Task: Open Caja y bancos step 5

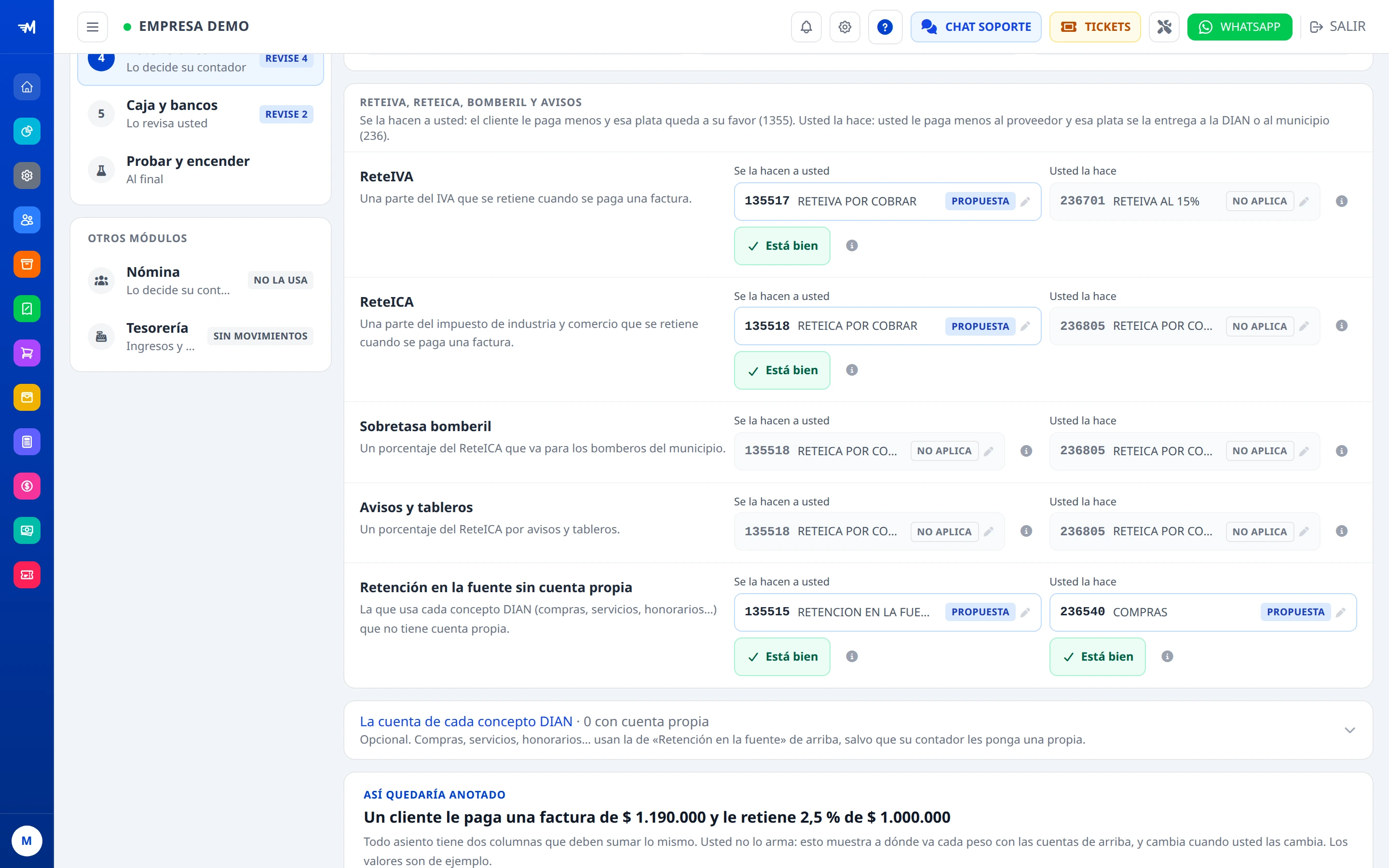Action: point(200,114)
